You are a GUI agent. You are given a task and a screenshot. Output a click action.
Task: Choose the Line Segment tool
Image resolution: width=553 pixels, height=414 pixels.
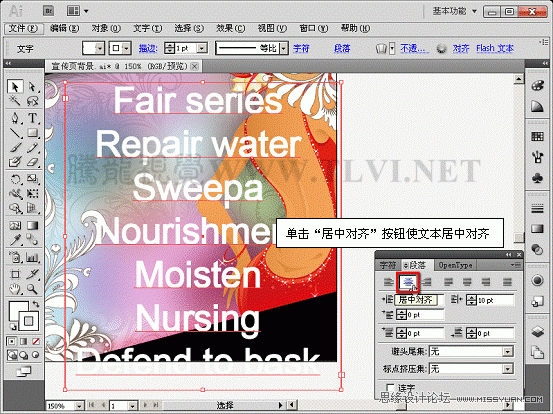coord(15,133)
